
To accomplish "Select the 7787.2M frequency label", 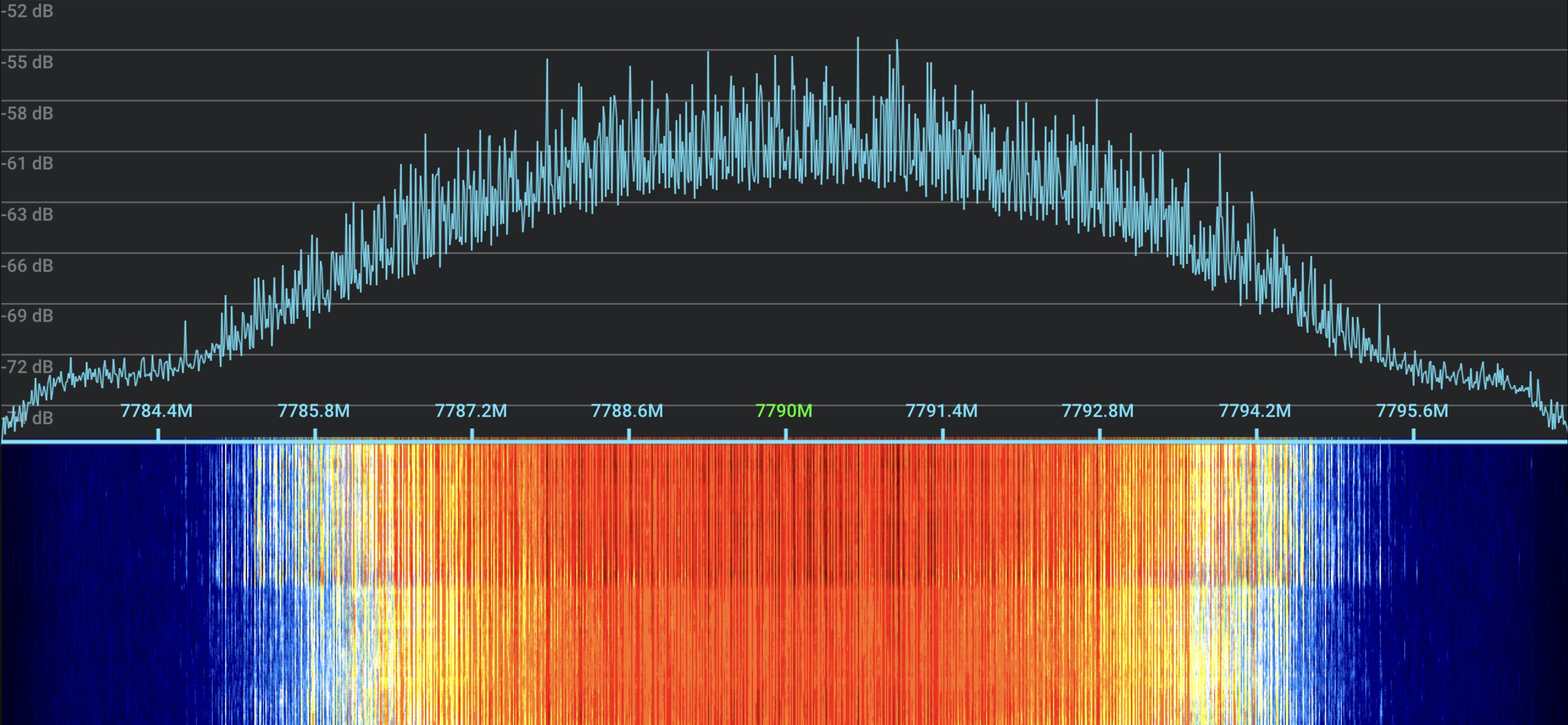I will pos(471,411).
